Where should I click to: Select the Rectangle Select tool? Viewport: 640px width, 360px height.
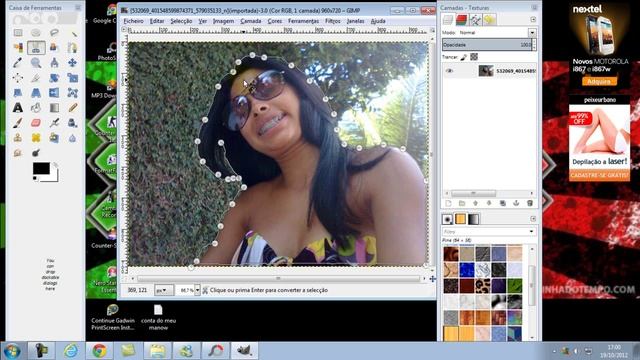(18, 33)
